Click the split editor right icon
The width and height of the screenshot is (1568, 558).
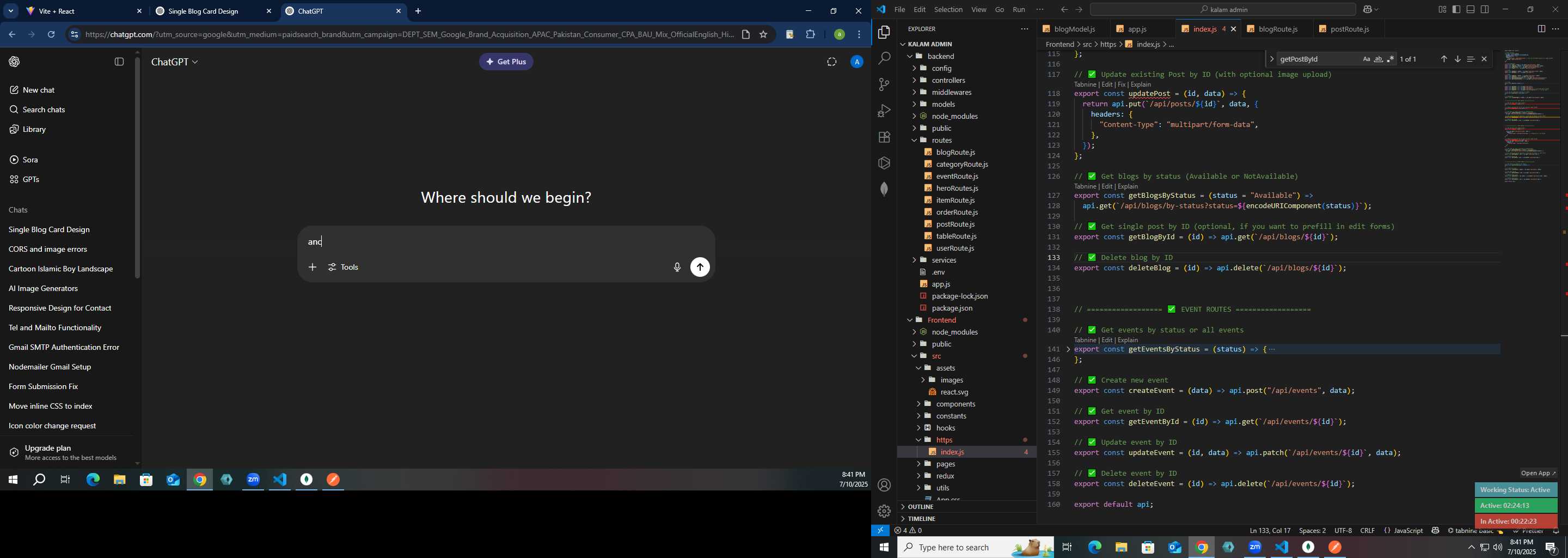[1541, 29]
